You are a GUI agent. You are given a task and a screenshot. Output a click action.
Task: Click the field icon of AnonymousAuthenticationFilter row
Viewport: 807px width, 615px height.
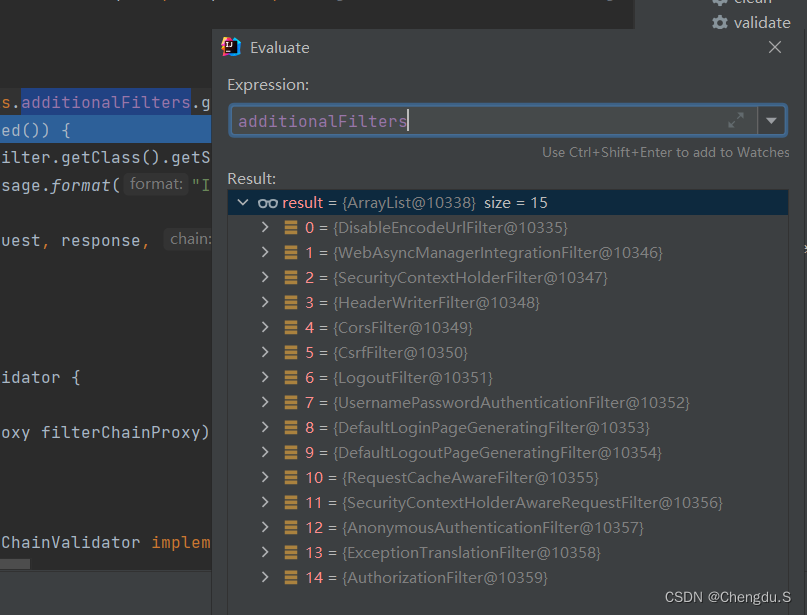pos(291,528)
